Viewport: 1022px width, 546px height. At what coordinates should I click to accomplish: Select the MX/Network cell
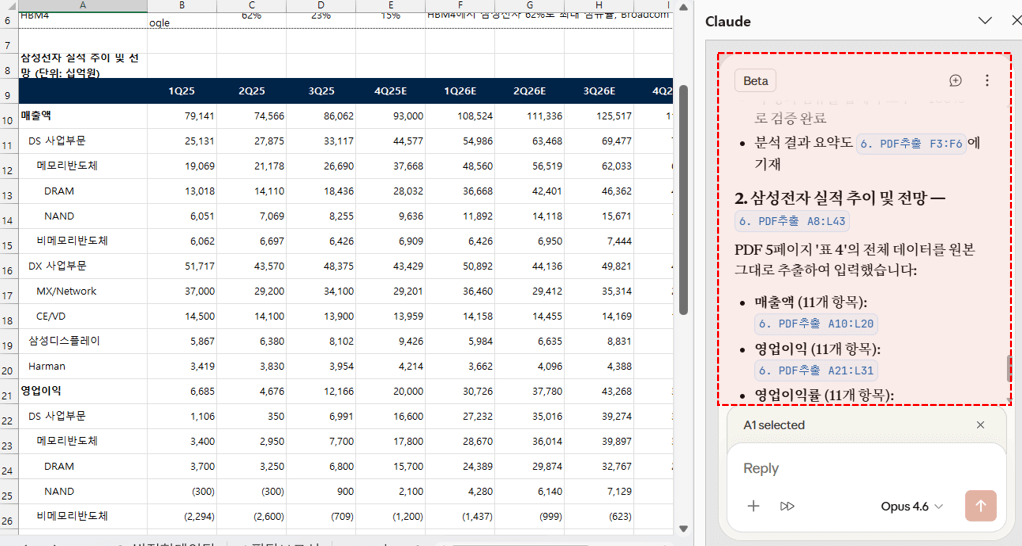tap(83, 291)
